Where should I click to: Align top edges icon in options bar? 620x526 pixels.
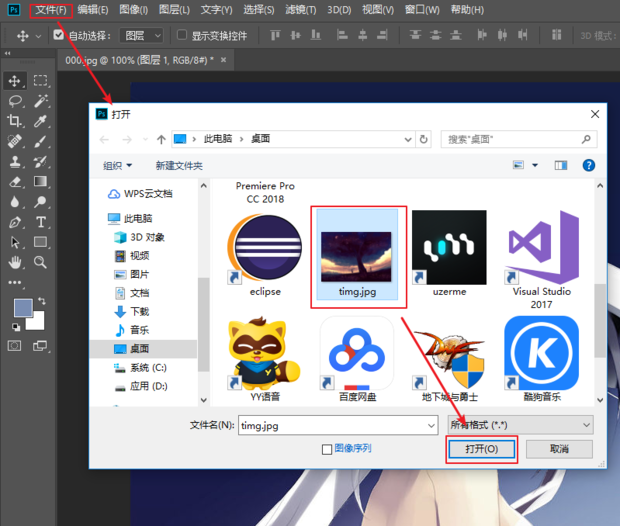[x=275, y=35]
